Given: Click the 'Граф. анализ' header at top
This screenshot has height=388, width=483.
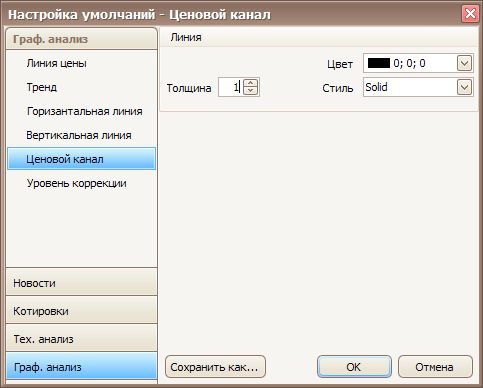Looking at the screenshot, I should (x=81, y=39).
